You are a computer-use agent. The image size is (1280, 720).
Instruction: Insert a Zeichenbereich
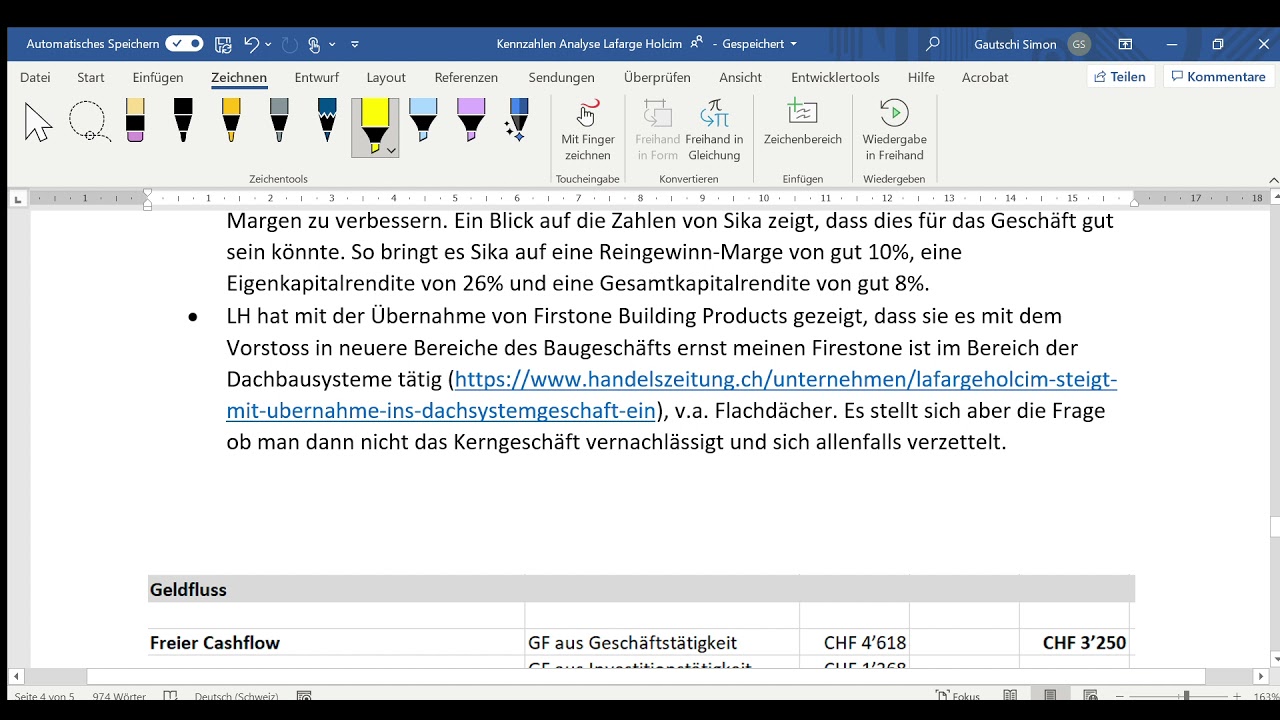point(803,123)
